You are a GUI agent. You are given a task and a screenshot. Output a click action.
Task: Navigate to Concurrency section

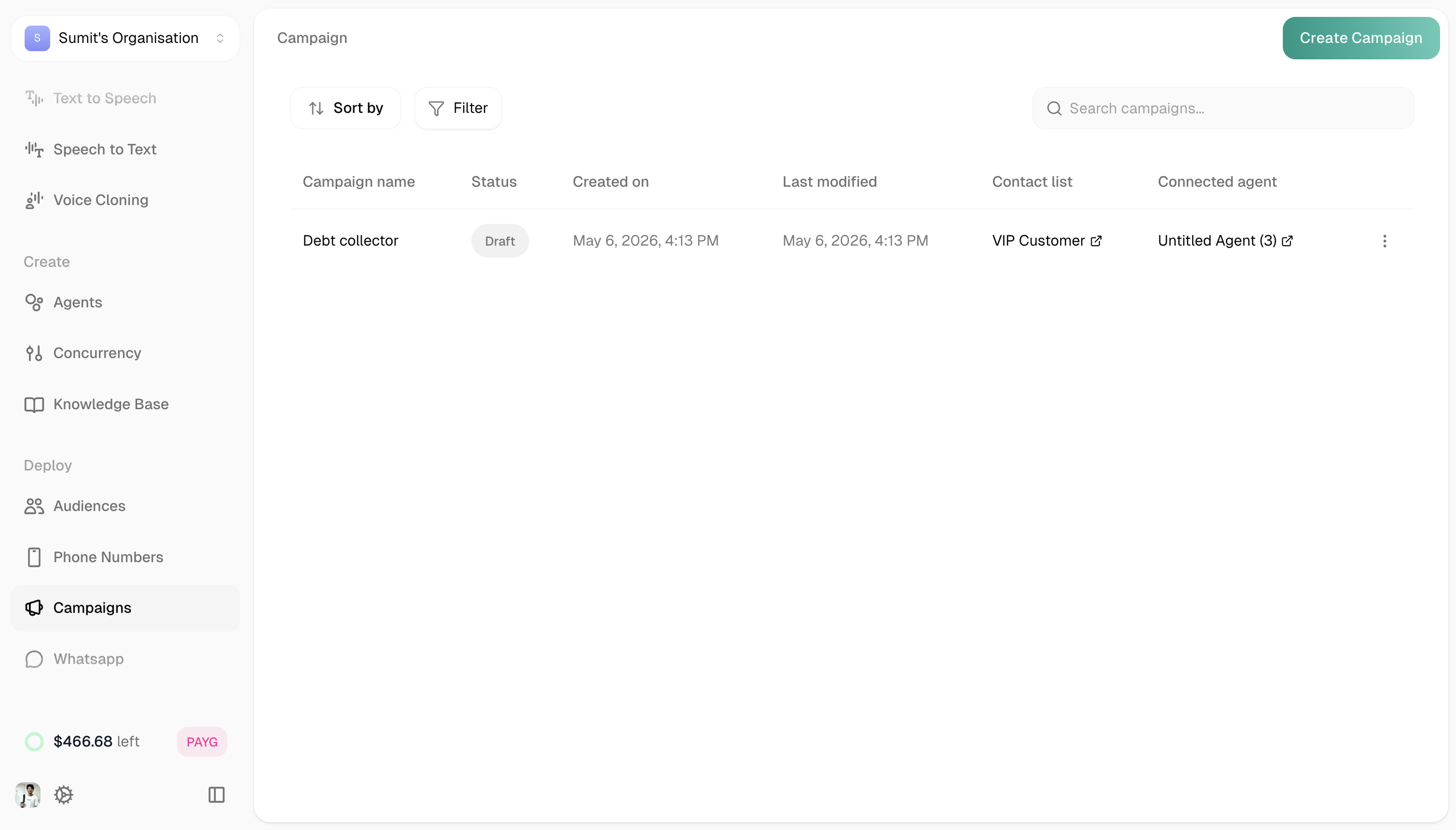[x=125, y=353]
